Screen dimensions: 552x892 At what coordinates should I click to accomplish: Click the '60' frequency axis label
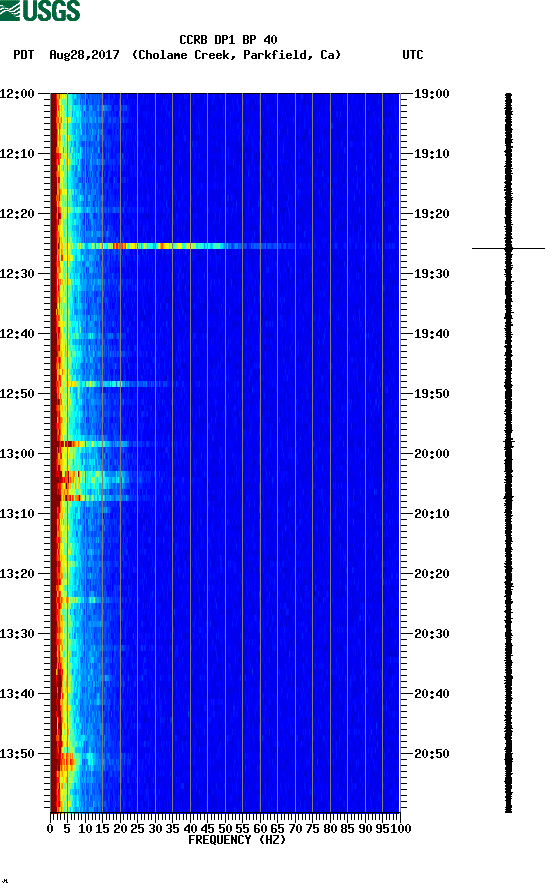coord(260,829)
